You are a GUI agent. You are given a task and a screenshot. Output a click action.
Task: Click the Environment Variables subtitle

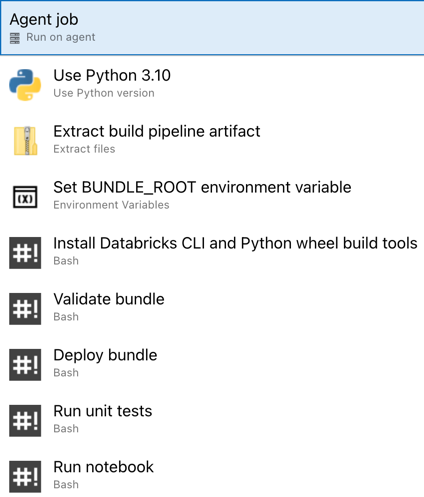pyautogui.click(x=111, y=205)
